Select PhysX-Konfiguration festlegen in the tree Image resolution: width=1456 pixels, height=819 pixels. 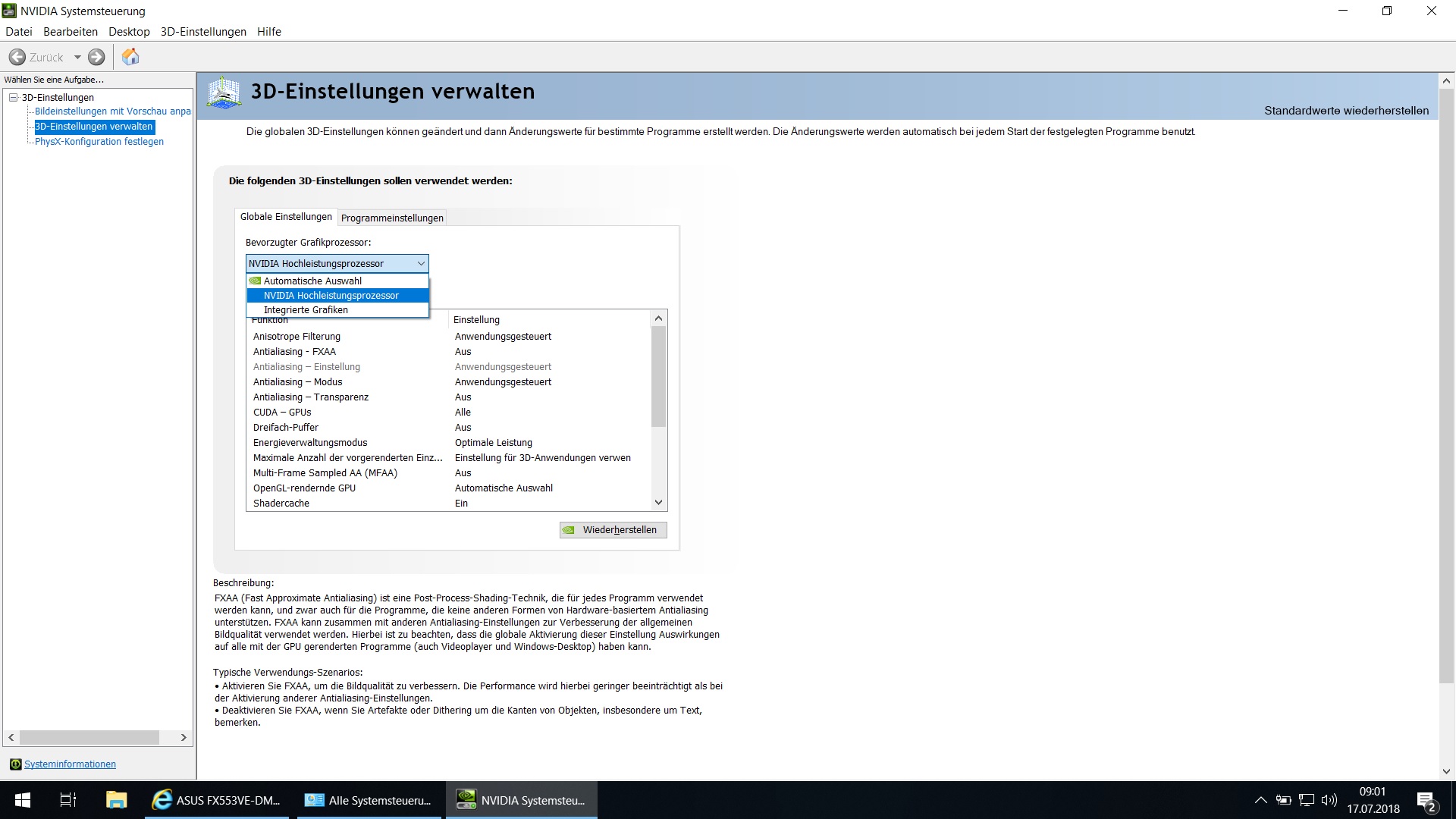coord(99,141)
